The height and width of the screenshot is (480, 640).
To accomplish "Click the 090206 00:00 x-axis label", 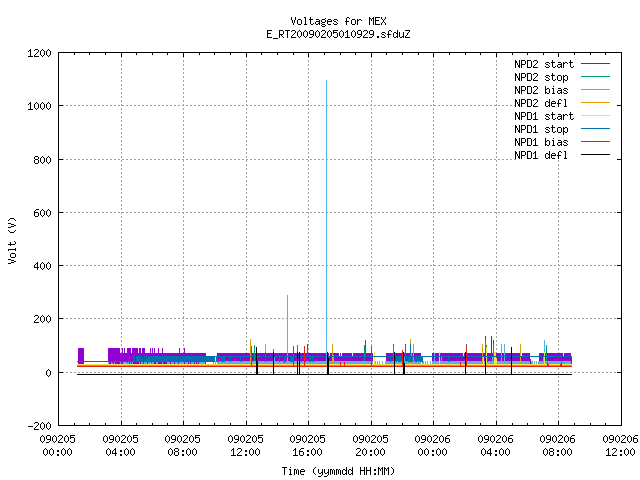I will 432,446.
